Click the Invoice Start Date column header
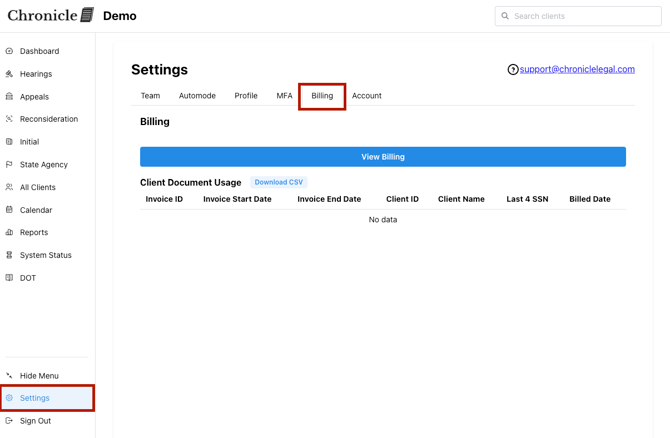Screen dimensions: 670x438 [x=237, y=199]
